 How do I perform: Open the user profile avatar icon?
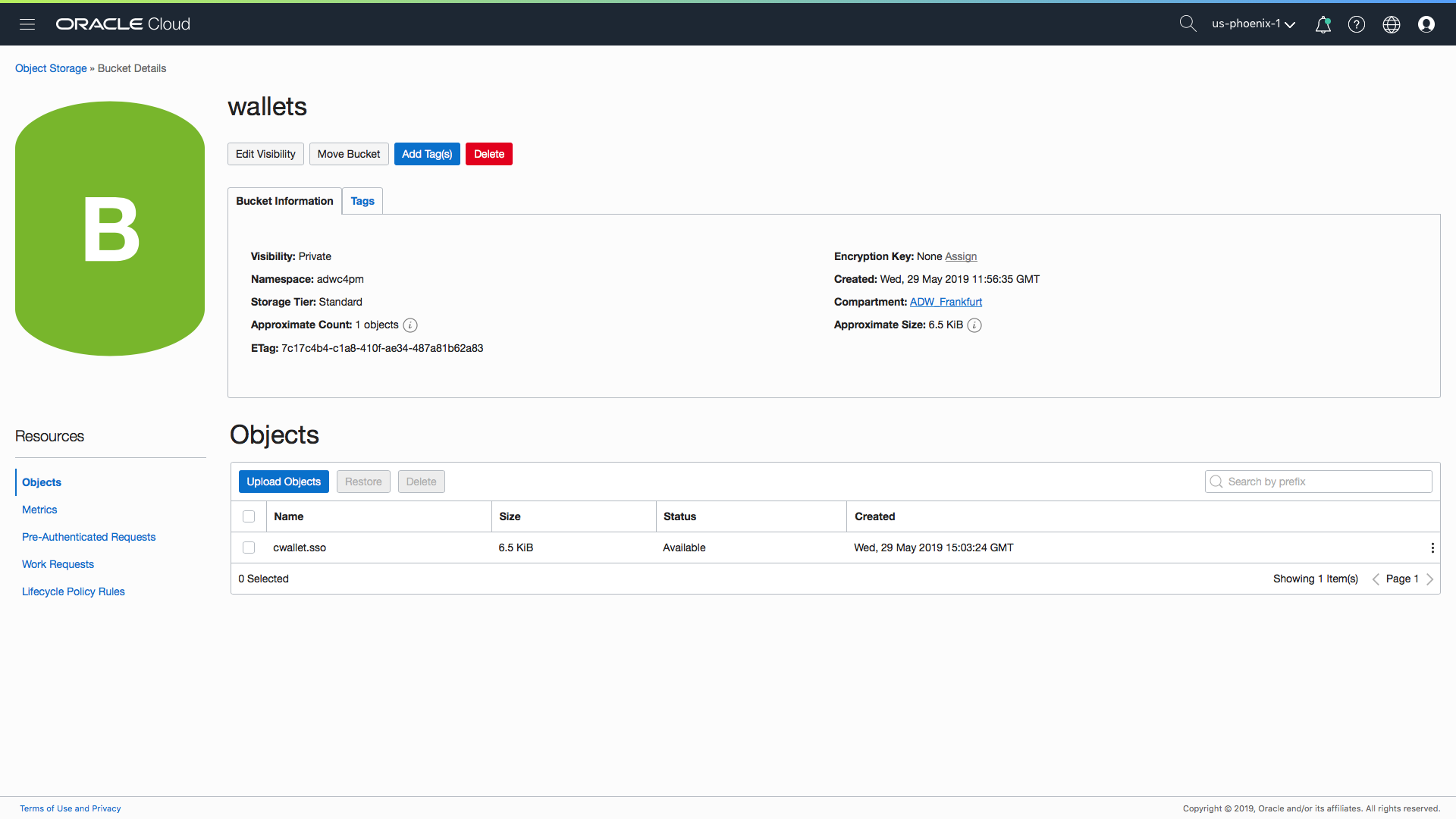tap(1426, 24)
